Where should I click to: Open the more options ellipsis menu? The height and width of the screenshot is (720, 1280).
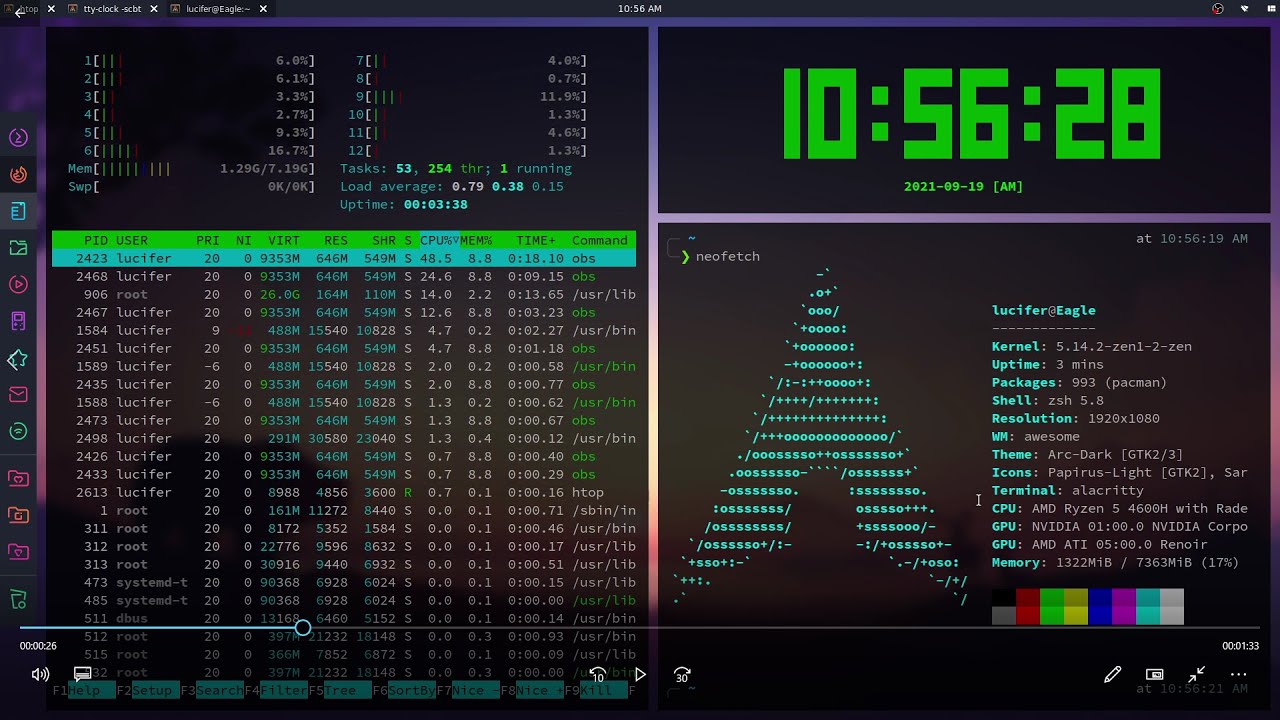click(x=1238, y=675)
